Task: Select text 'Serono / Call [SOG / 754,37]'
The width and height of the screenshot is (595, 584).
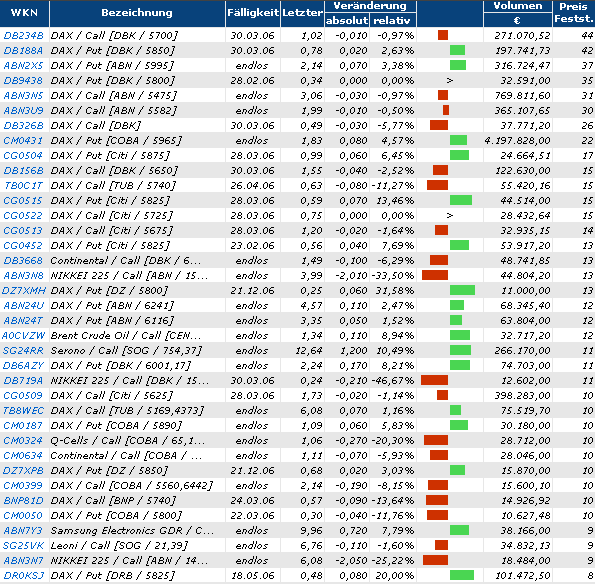Action: point(126,351)
